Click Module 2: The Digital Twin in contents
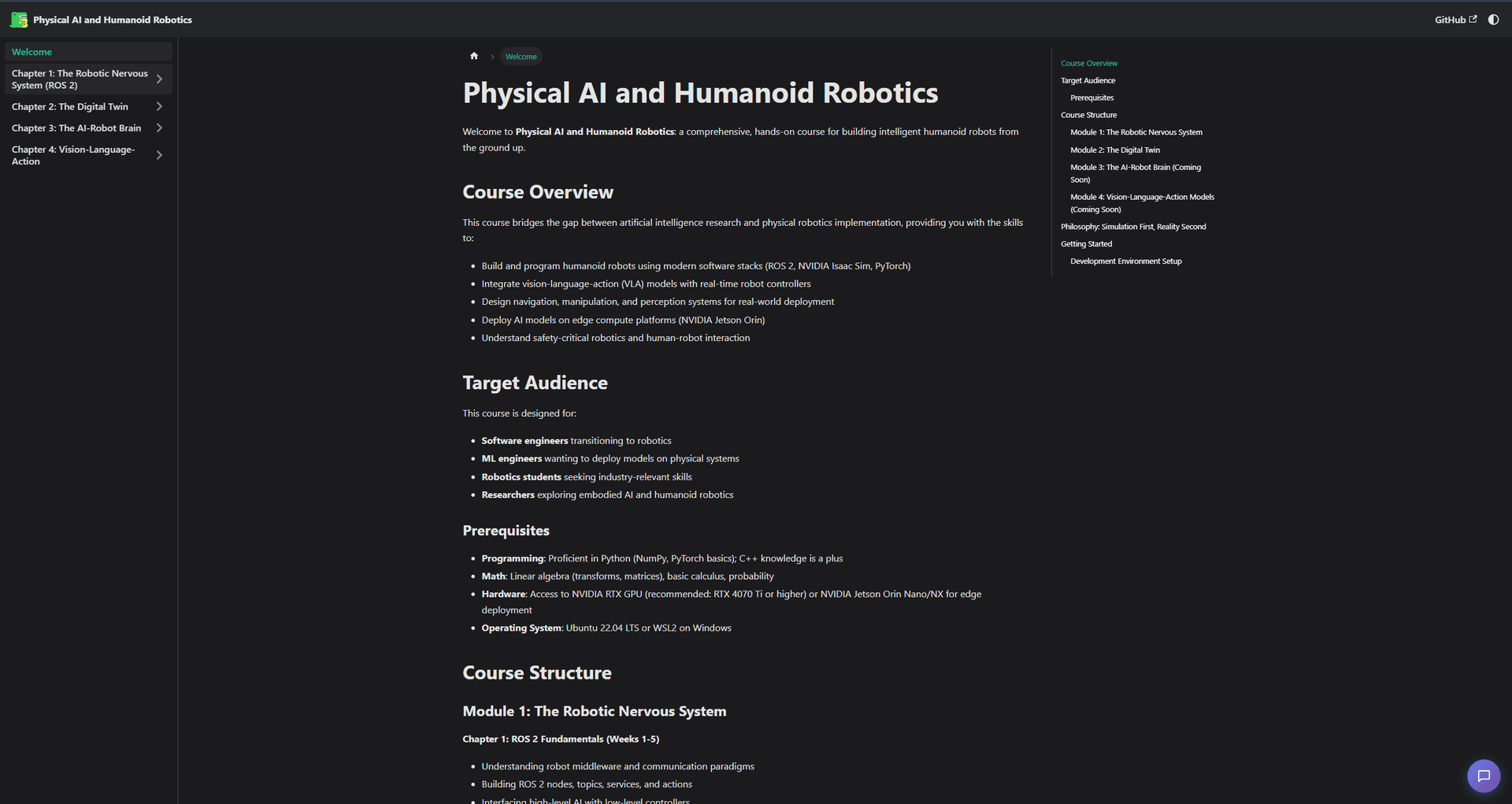The width and height of the screenshot is (1512, 804). 1114,150
